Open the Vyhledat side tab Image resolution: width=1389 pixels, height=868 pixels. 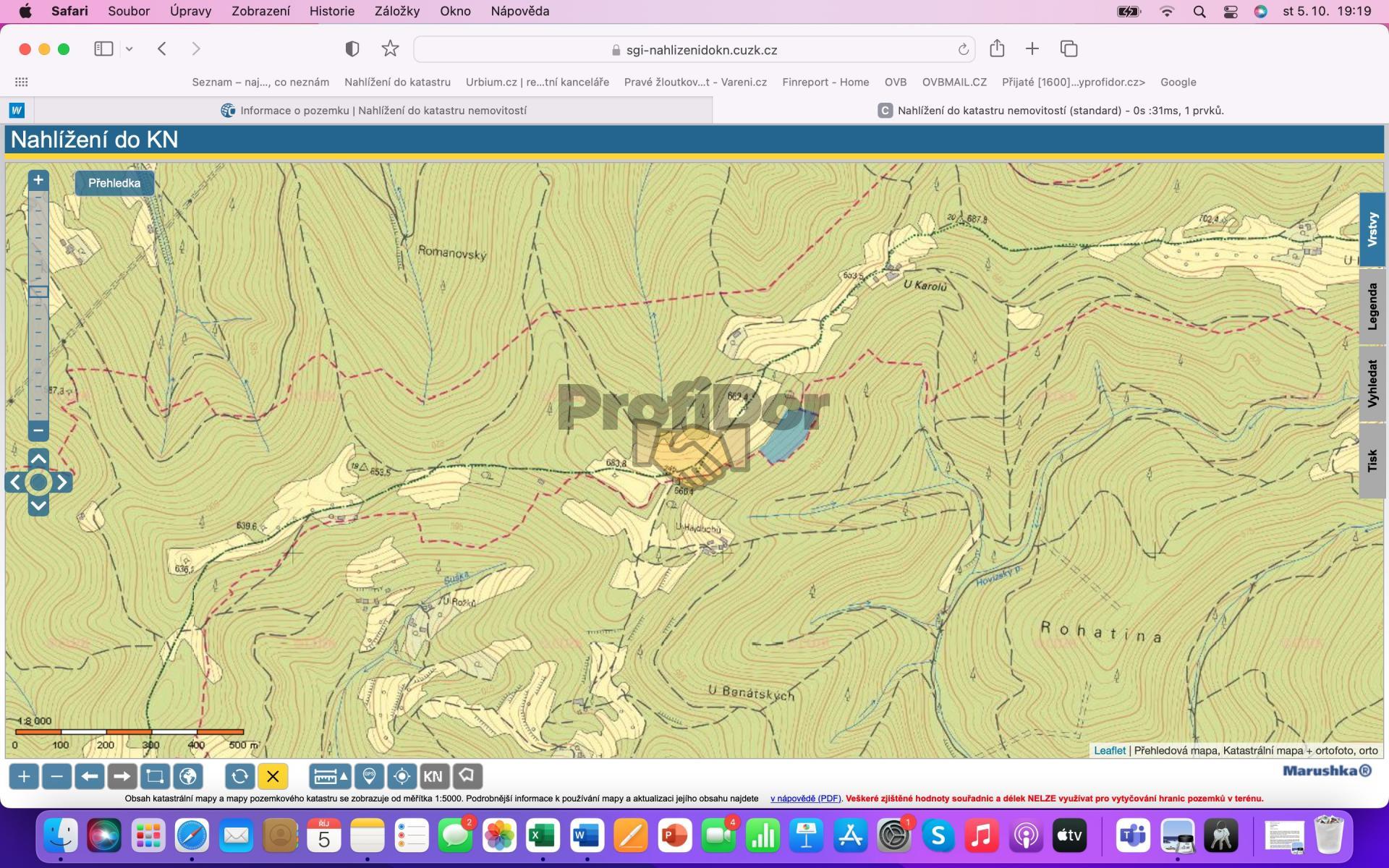[1372, 383]
